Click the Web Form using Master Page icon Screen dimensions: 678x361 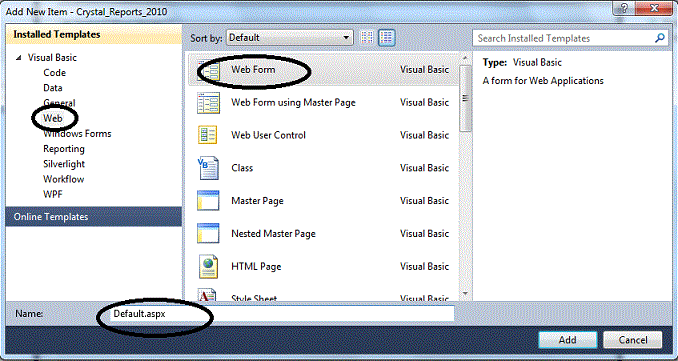click(x=208, y=103)
